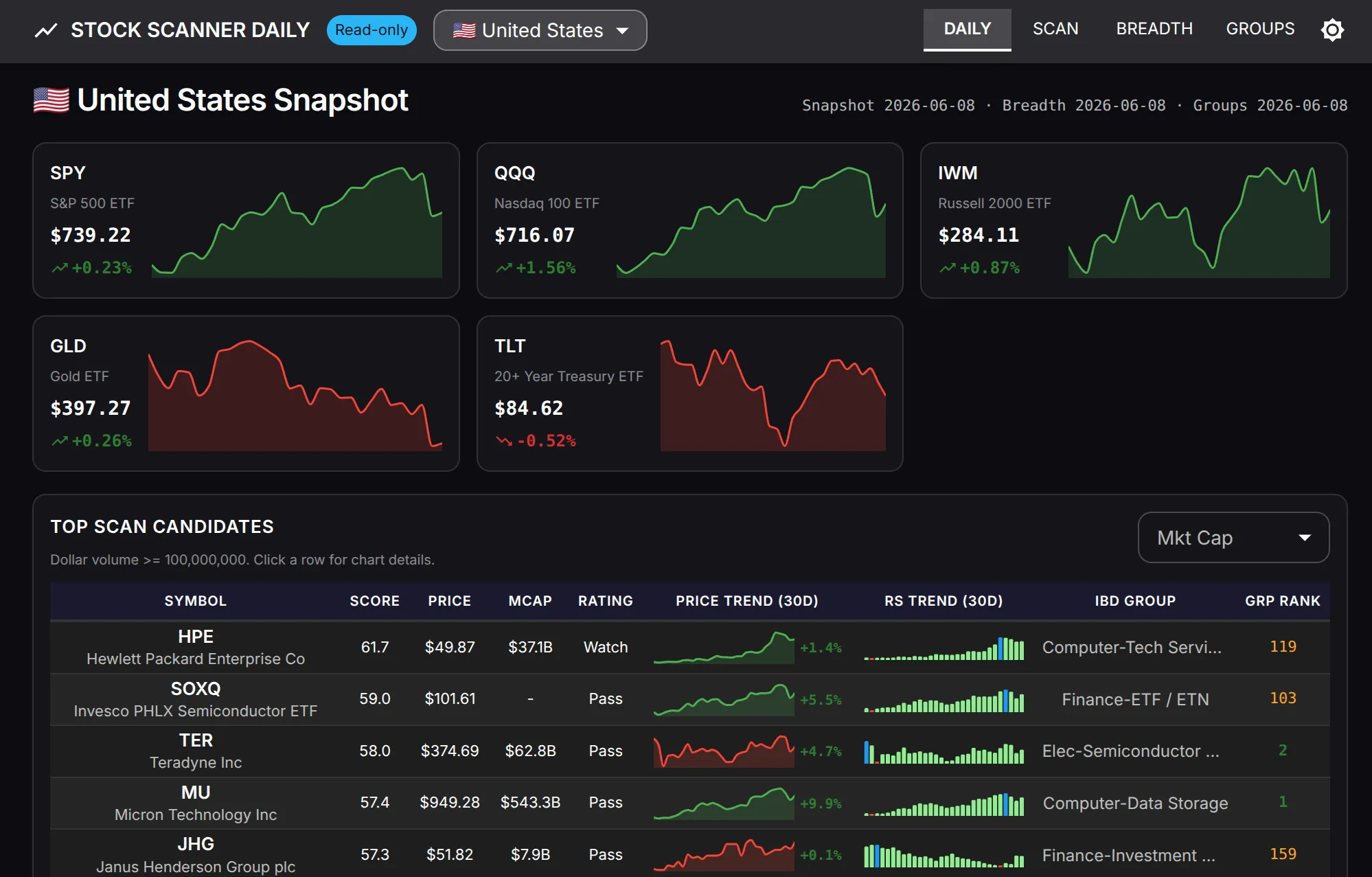
Task: Click RATING column header
Action: click(x=606, y=601)
